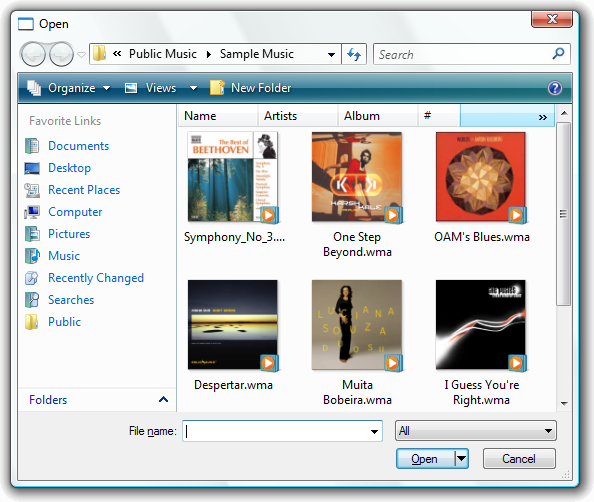Open Desktop in Favorite Links
Screen dimensions: 594x502
click(69, 168)
